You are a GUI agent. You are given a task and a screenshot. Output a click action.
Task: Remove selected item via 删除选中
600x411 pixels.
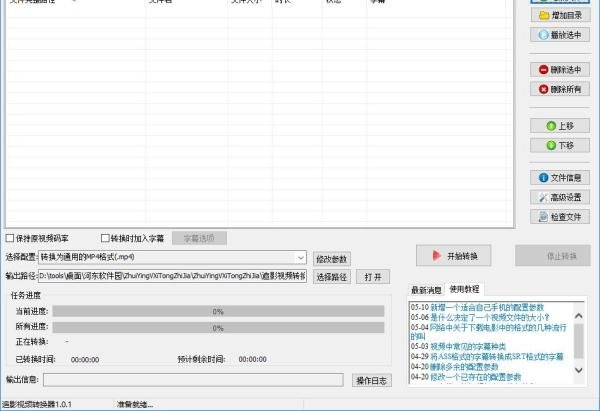click(x=560, y=70)
